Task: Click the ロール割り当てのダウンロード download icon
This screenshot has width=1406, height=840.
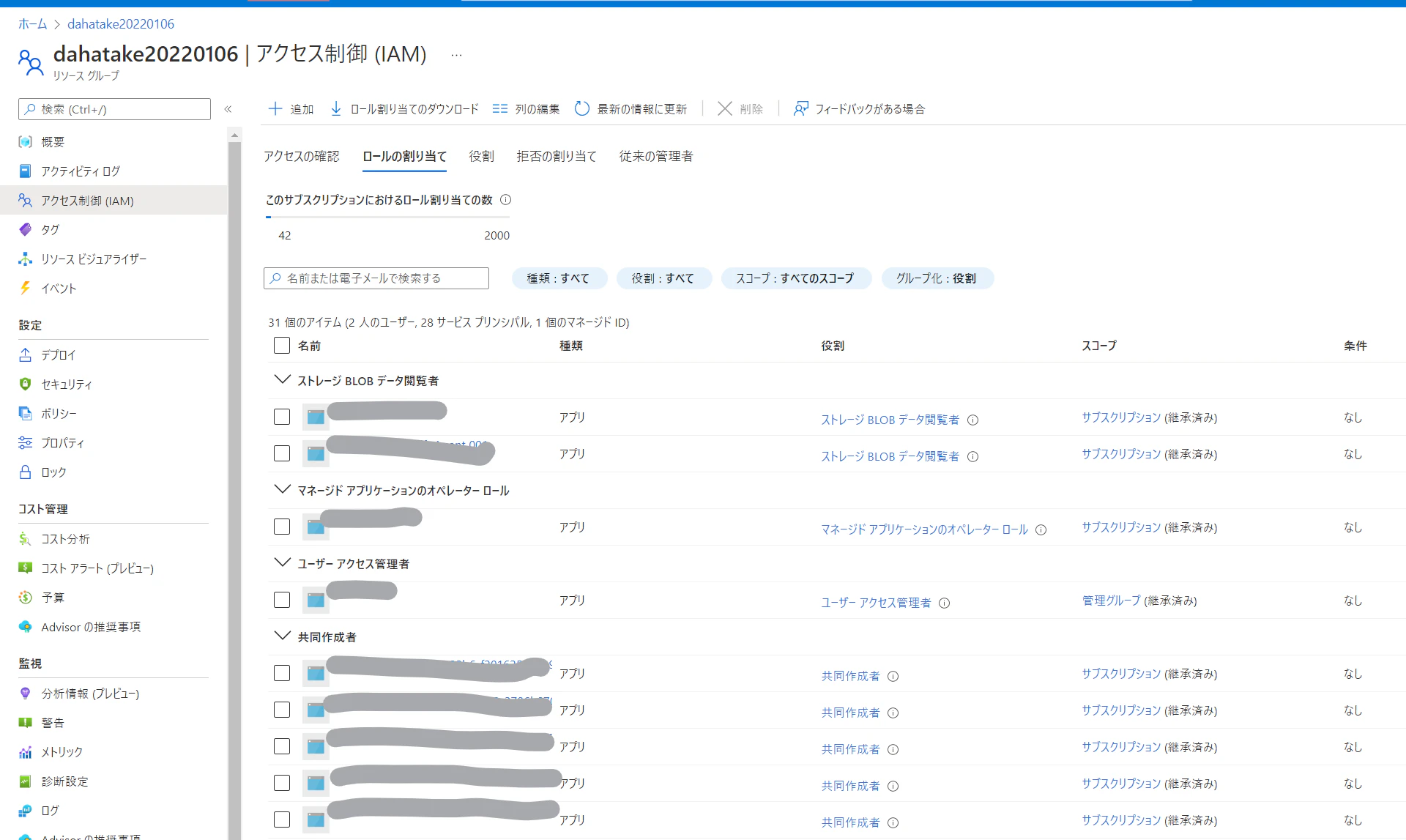Action: [336, 108]
